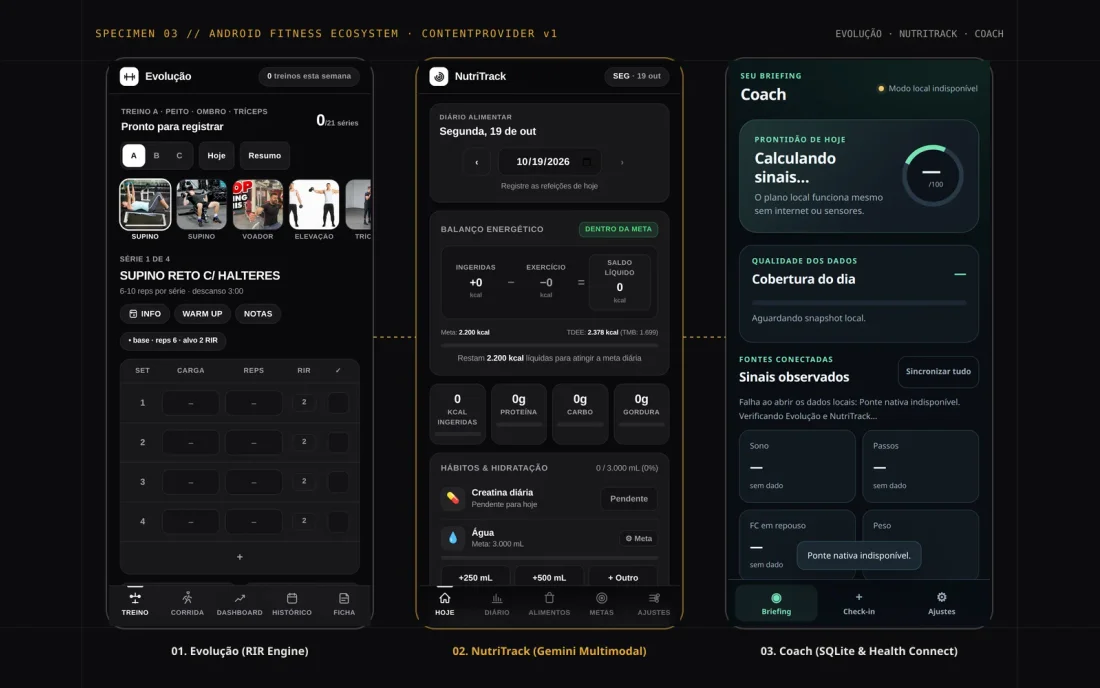
Task: Click Sincronizar tudo button
Action: (x=938, y=372)
